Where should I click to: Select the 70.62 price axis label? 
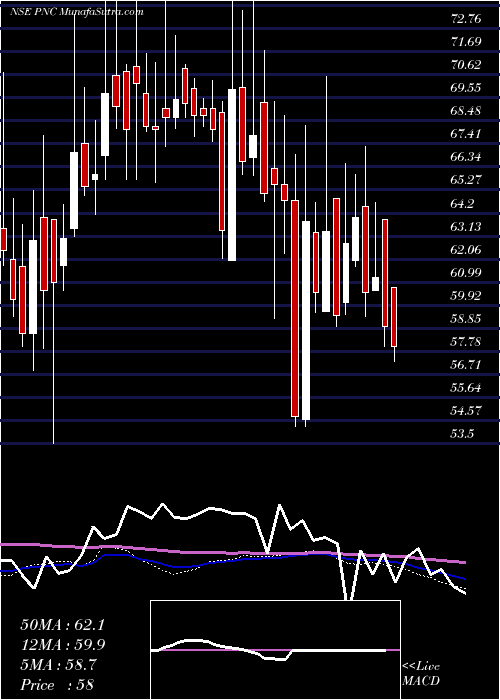tap(466, 65)
